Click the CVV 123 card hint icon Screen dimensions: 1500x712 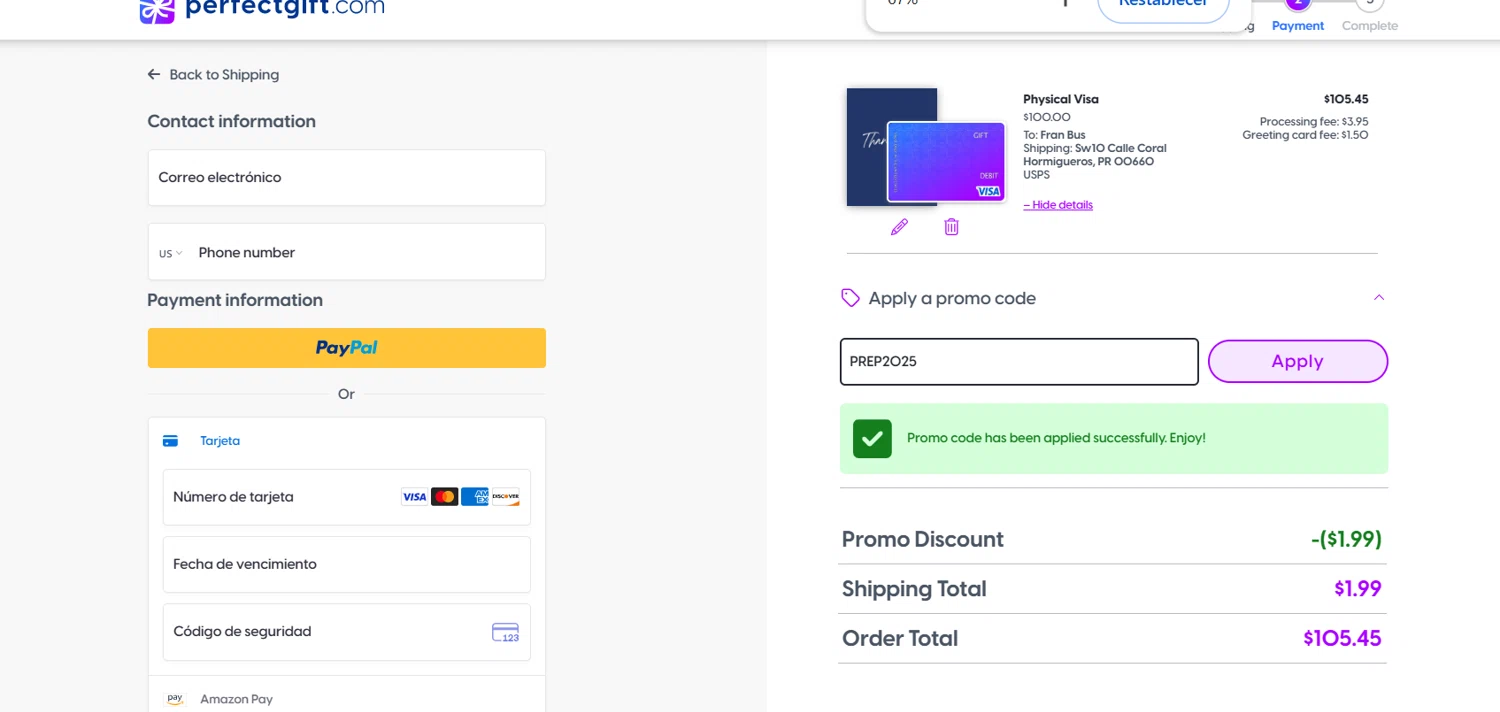point(505,632)
